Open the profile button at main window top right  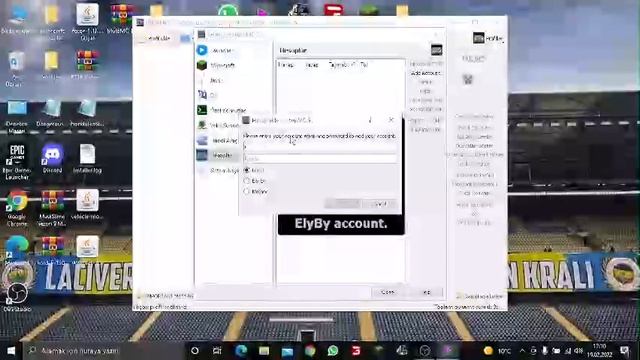[489, 38]
